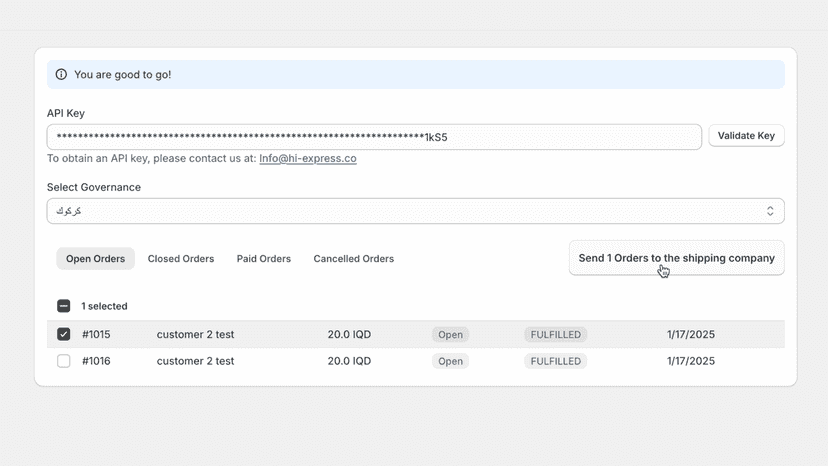Open the Info@hi-express.co email link
The height and width of the screenshot is (466, 828).
coord(308,159)
